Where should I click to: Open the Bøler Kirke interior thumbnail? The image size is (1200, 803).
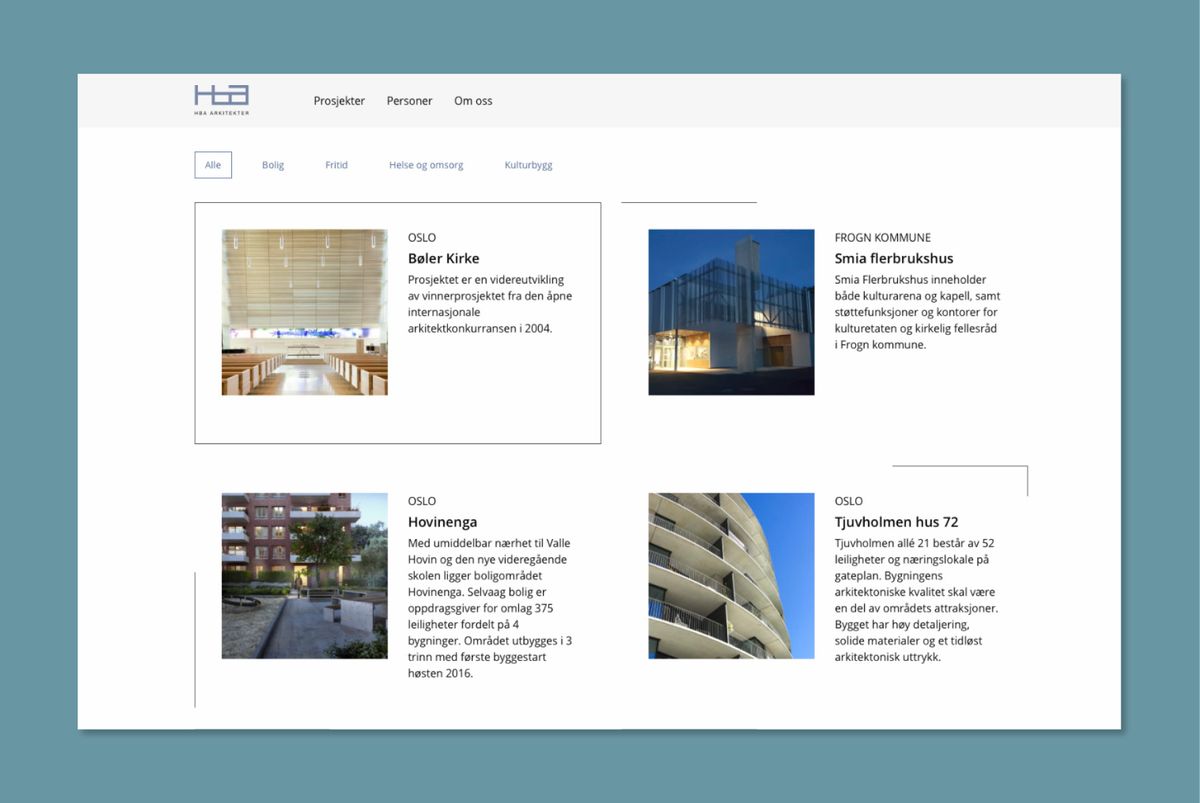tap(304, 312)
